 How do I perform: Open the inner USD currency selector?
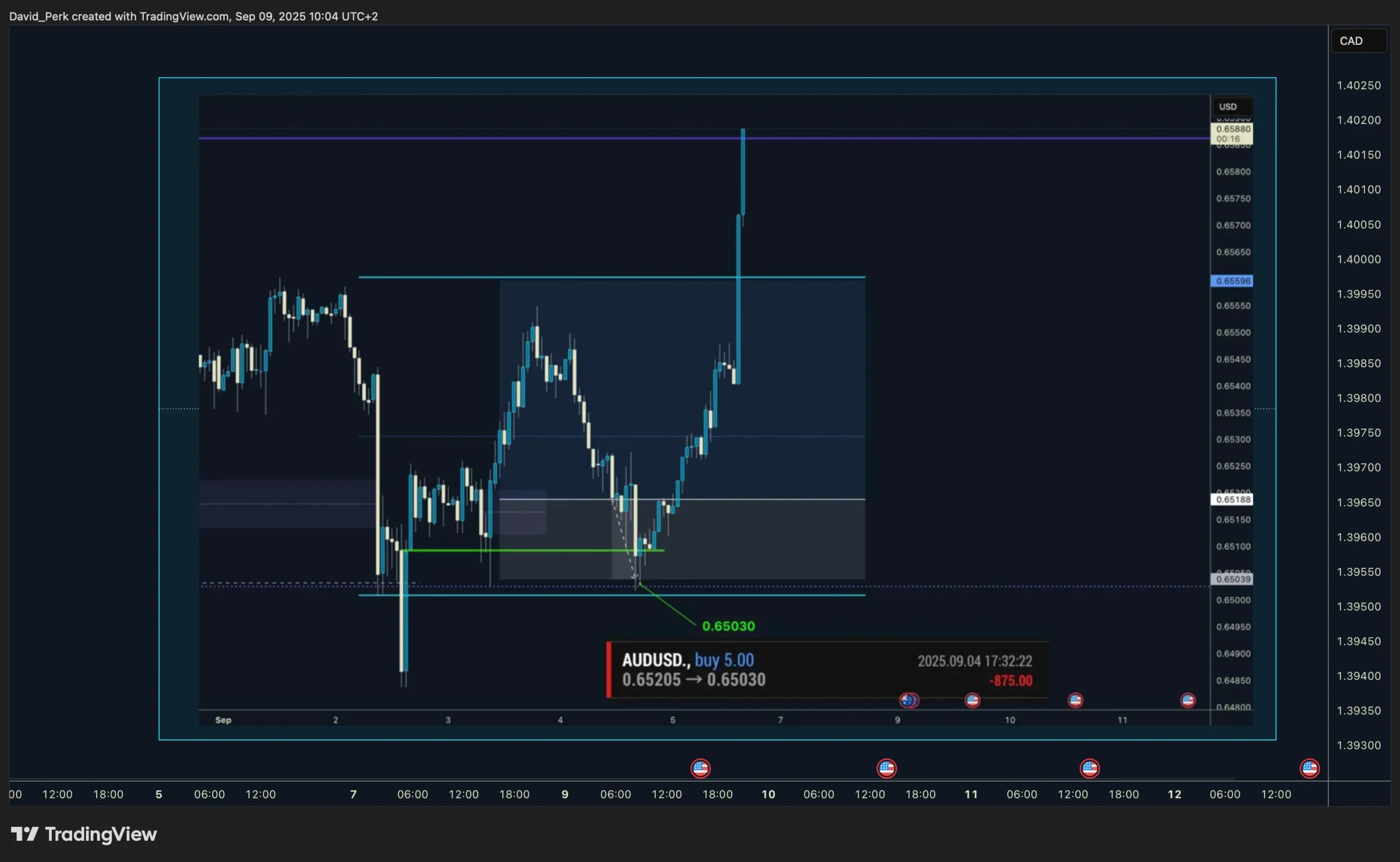coord(1230,107)
